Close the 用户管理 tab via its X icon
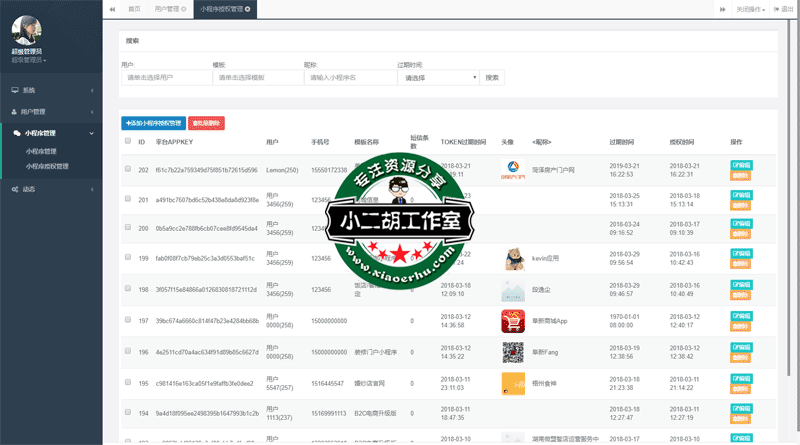Image resolution: width=800 pixels, height=445 pixels. [187, 8]
